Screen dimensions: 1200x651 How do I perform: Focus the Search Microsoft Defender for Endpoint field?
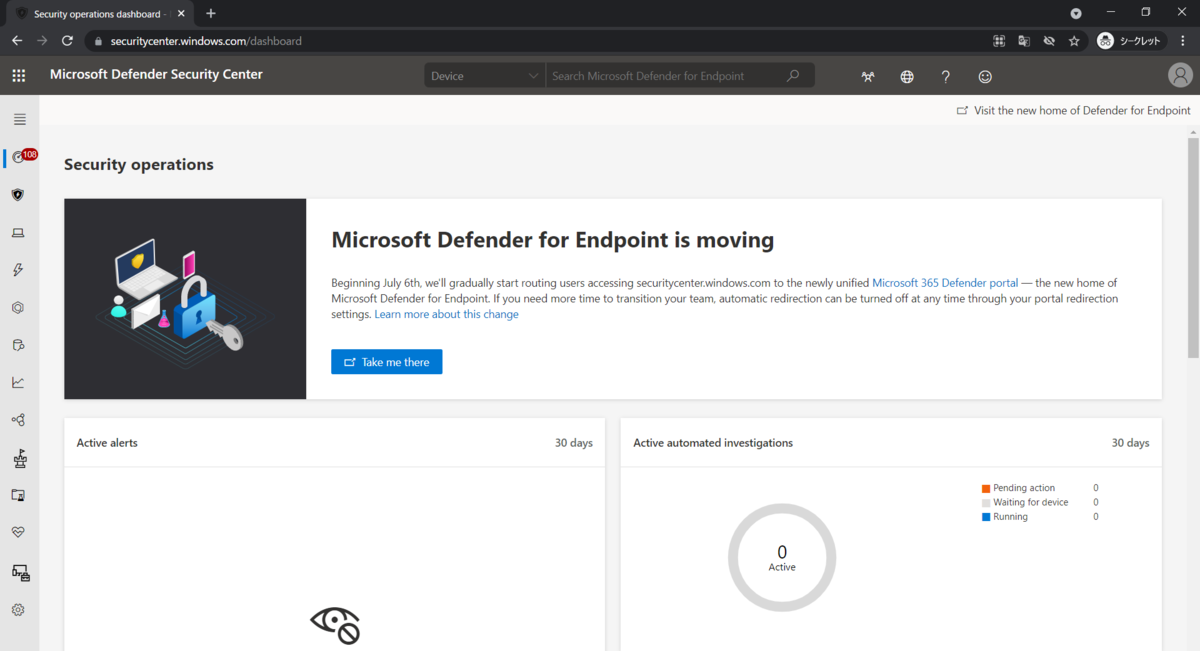click(664, 76)
